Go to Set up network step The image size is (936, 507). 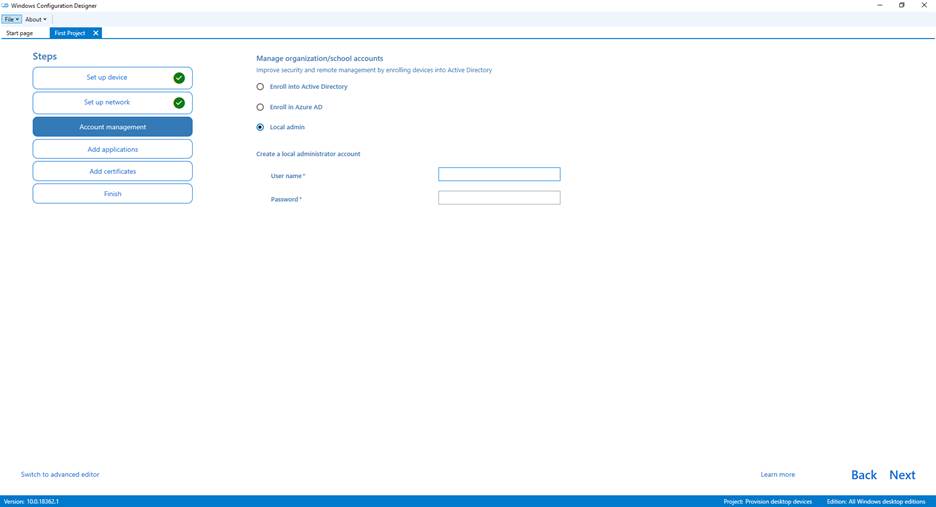point(112,103)
